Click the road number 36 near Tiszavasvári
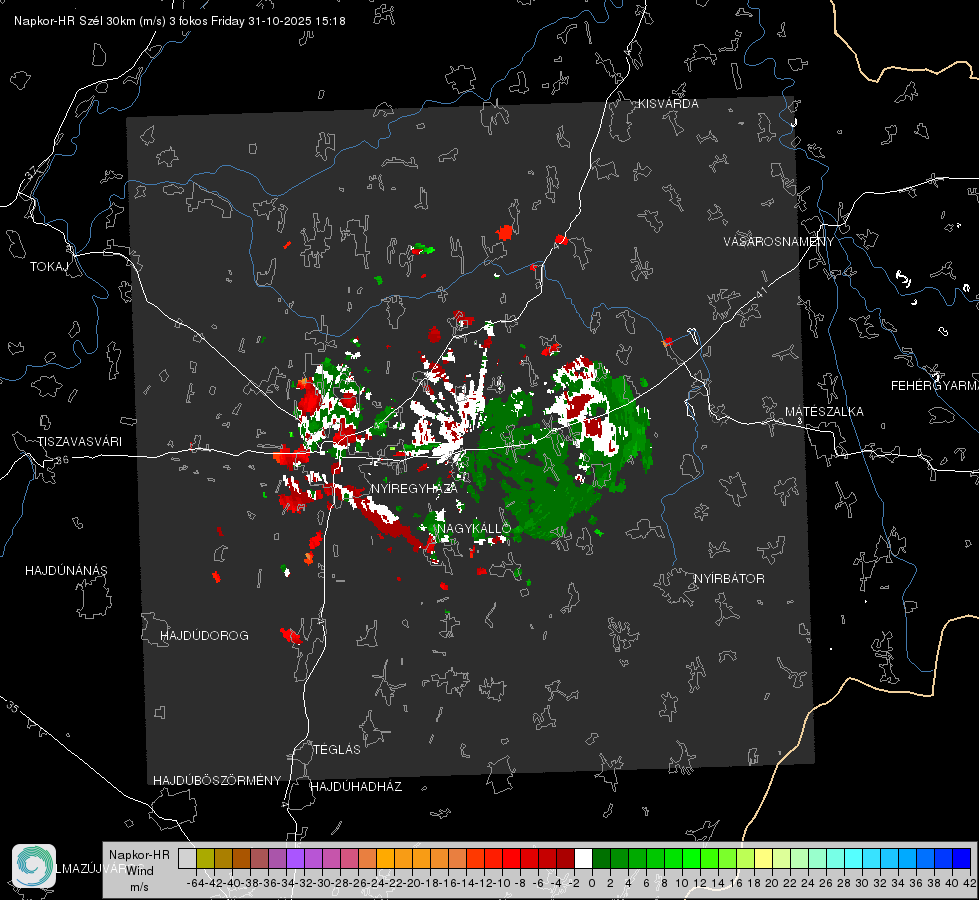 62,460
